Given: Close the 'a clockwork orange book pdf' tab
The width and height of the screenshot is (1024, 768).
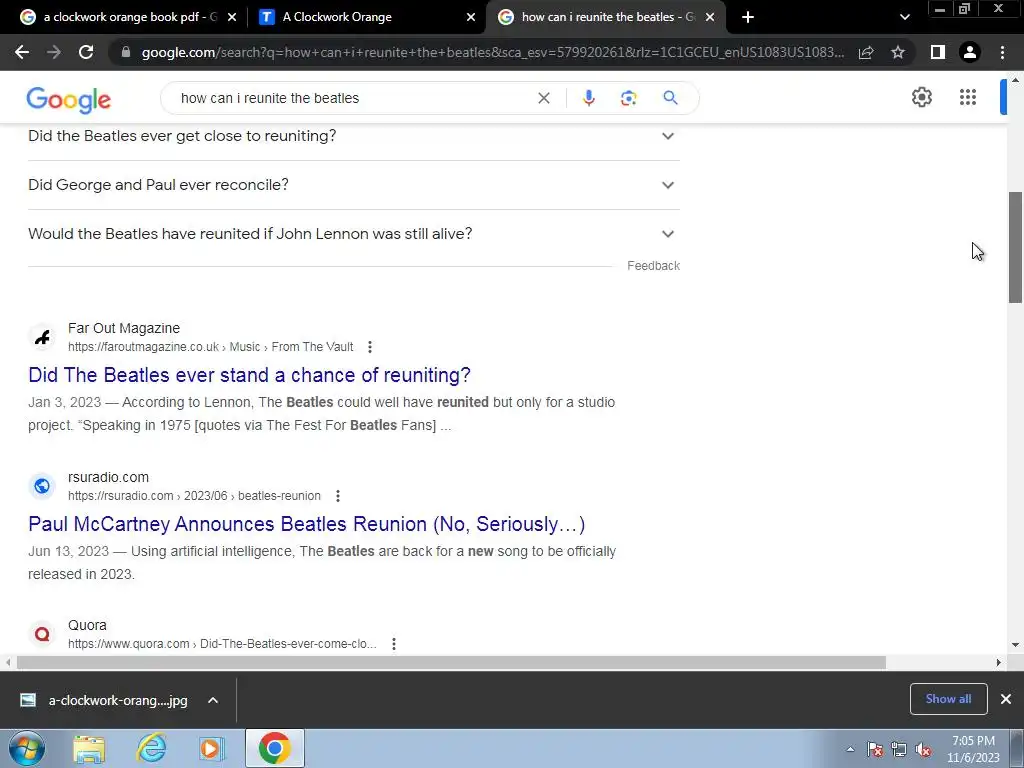Looking at the screenshot, I should coord(232,17).
